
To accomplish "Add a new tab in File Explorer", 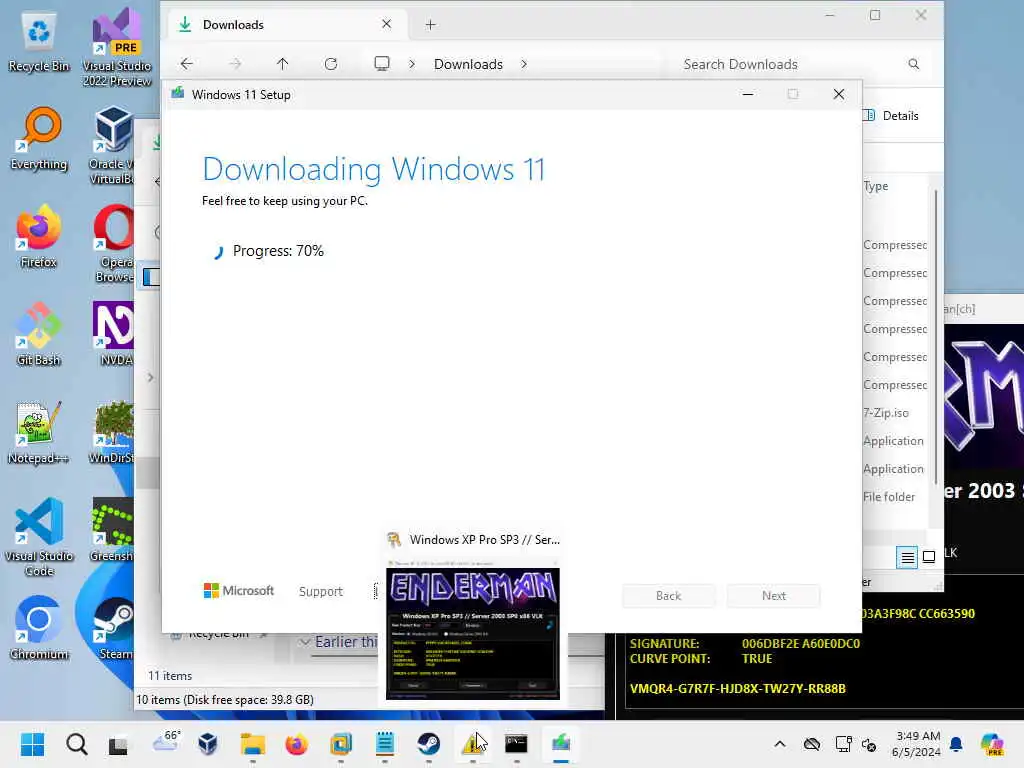I will (x=430, y=25).
